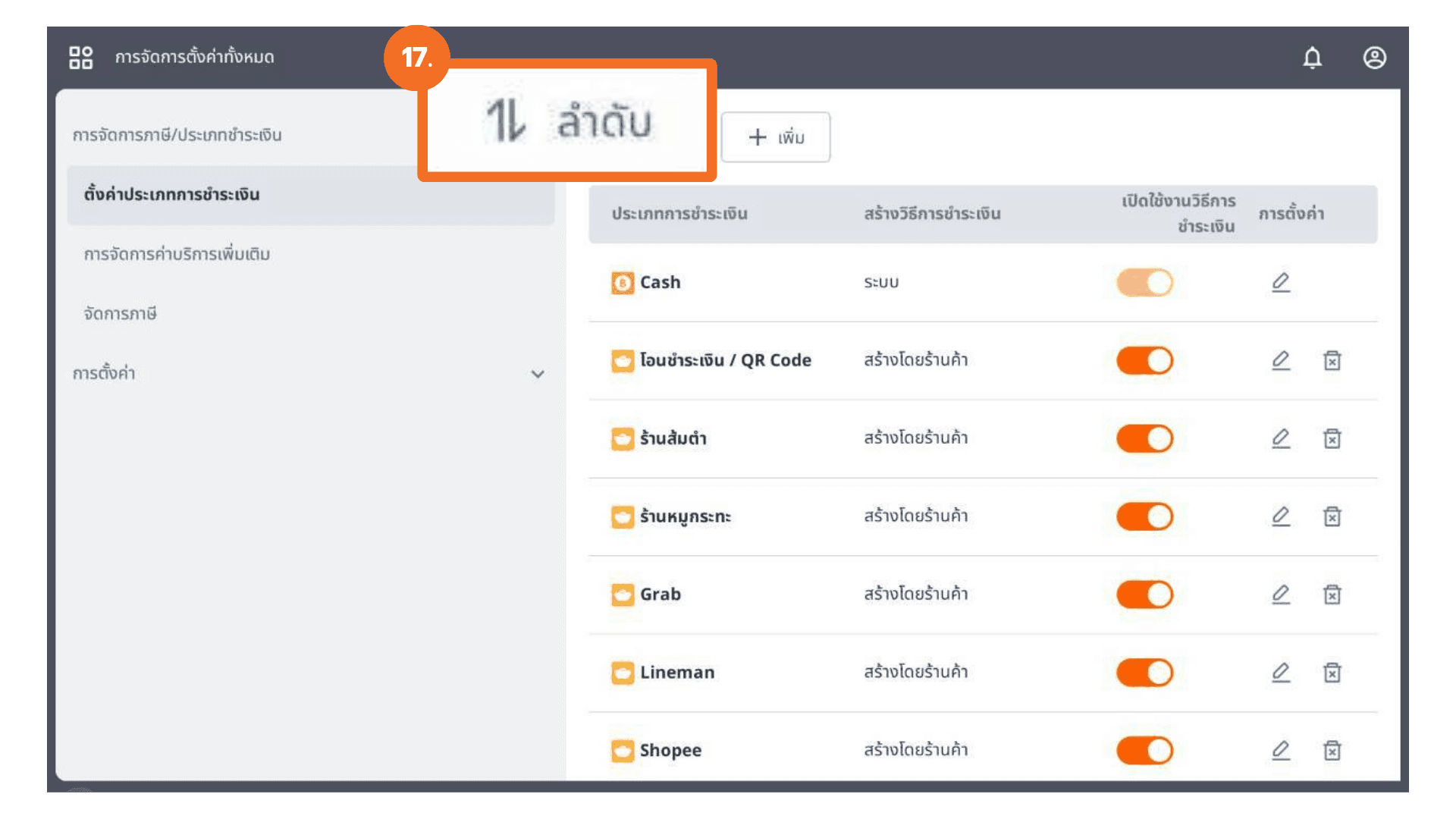Toggle the Cash payment switch
The image size is (1456, 819).
1144,282
